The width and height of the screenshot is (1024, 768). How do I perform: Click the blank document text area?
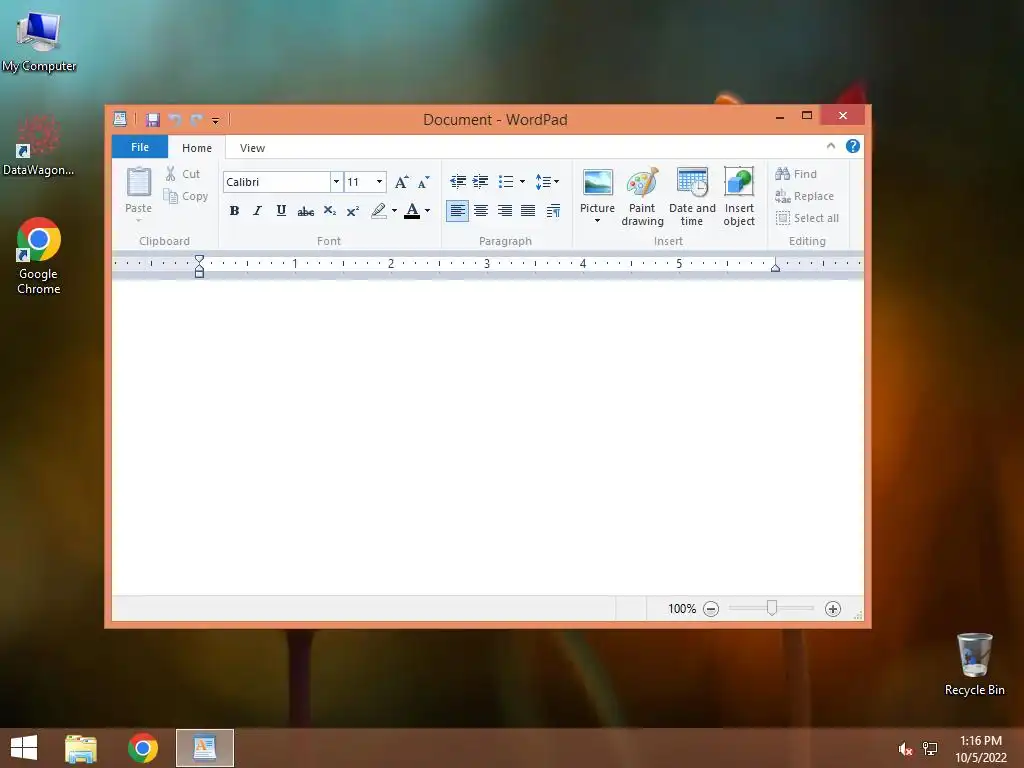pos(487,438)
